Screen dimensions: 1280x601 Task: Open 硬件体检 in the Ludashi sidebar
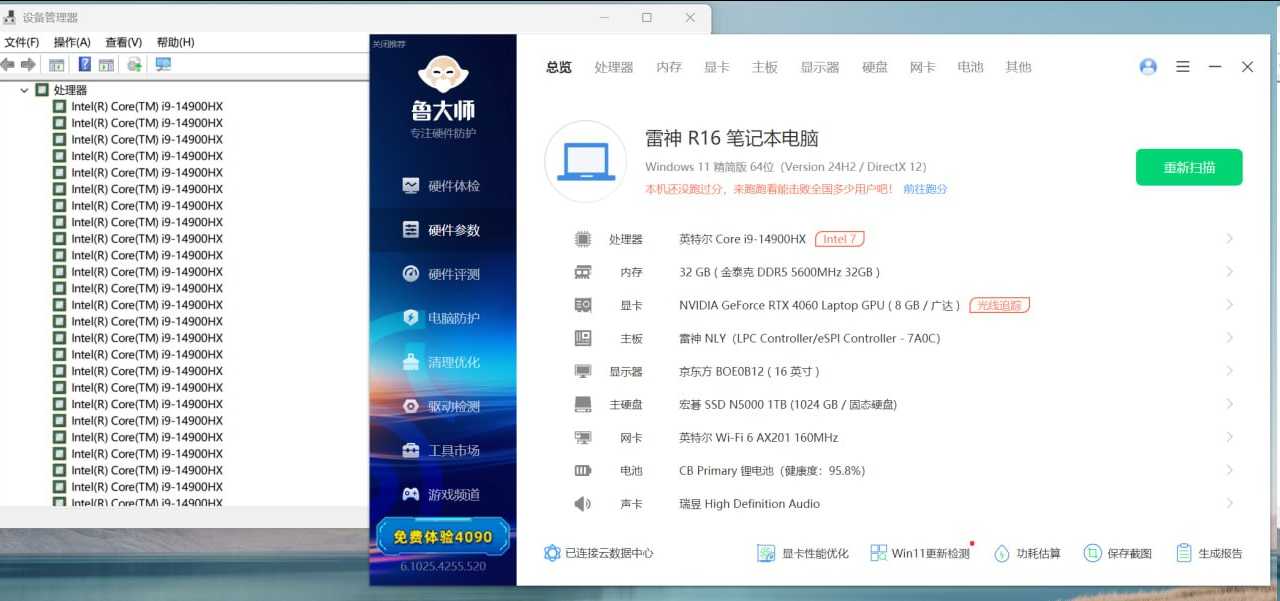coord(442,186)
